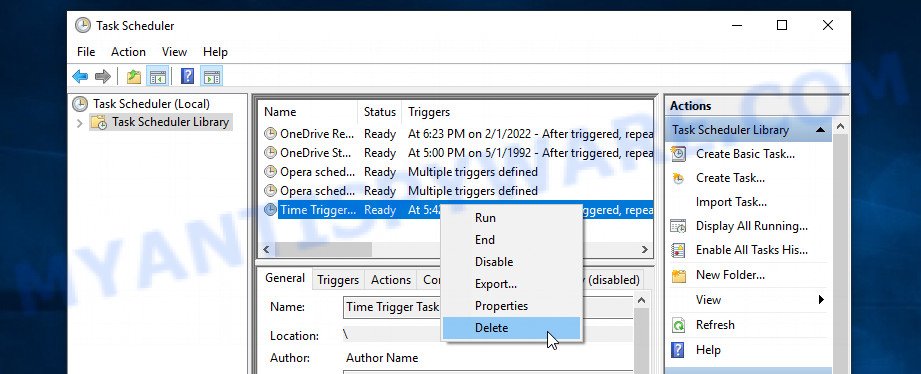The width and height of the screenshot is (921, 374).
Task: Click the OneDrive St... task clock icon
Action: click(x=270, y=153)
